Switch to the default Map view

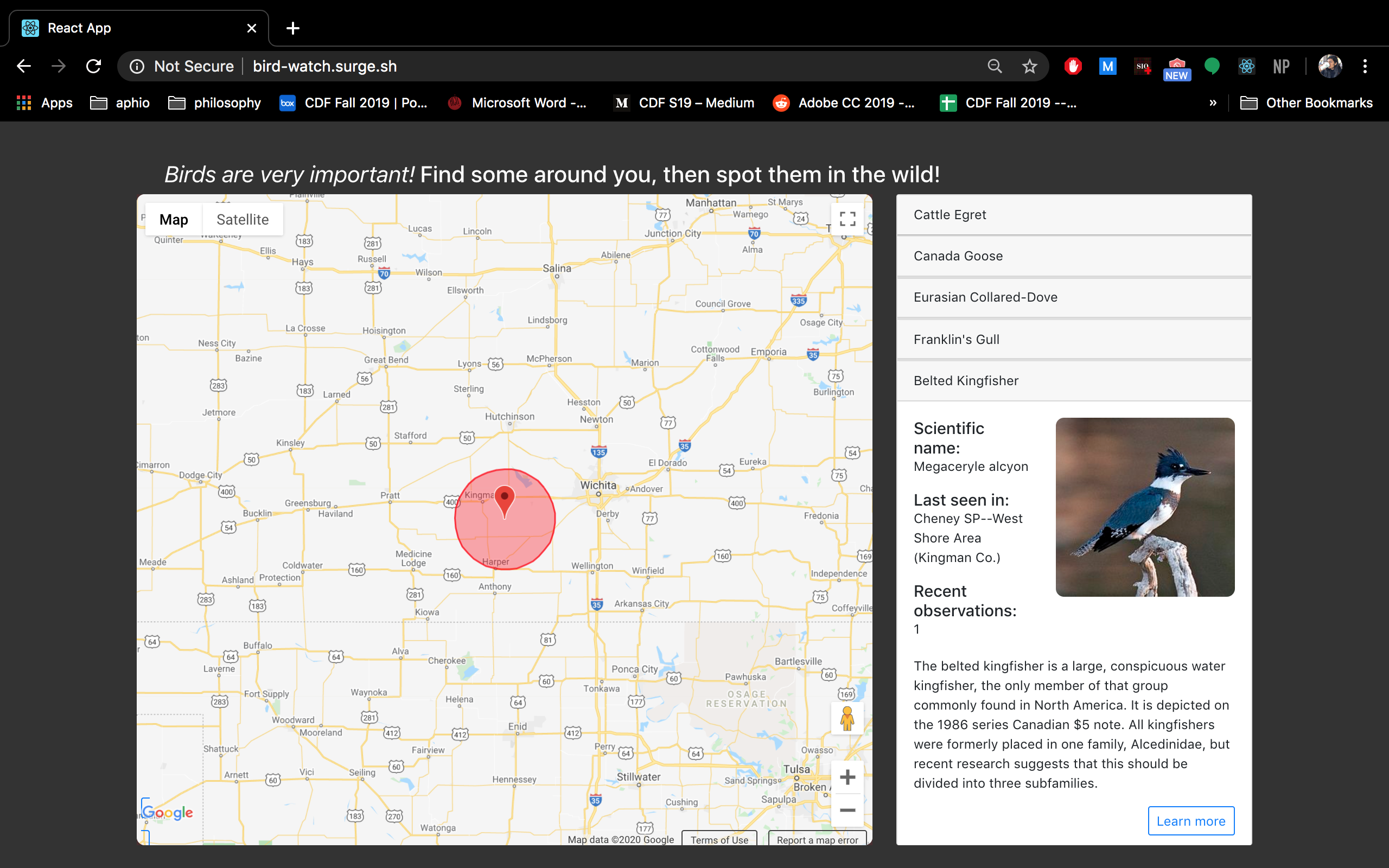pyautogui.click(x=173, y=219)
